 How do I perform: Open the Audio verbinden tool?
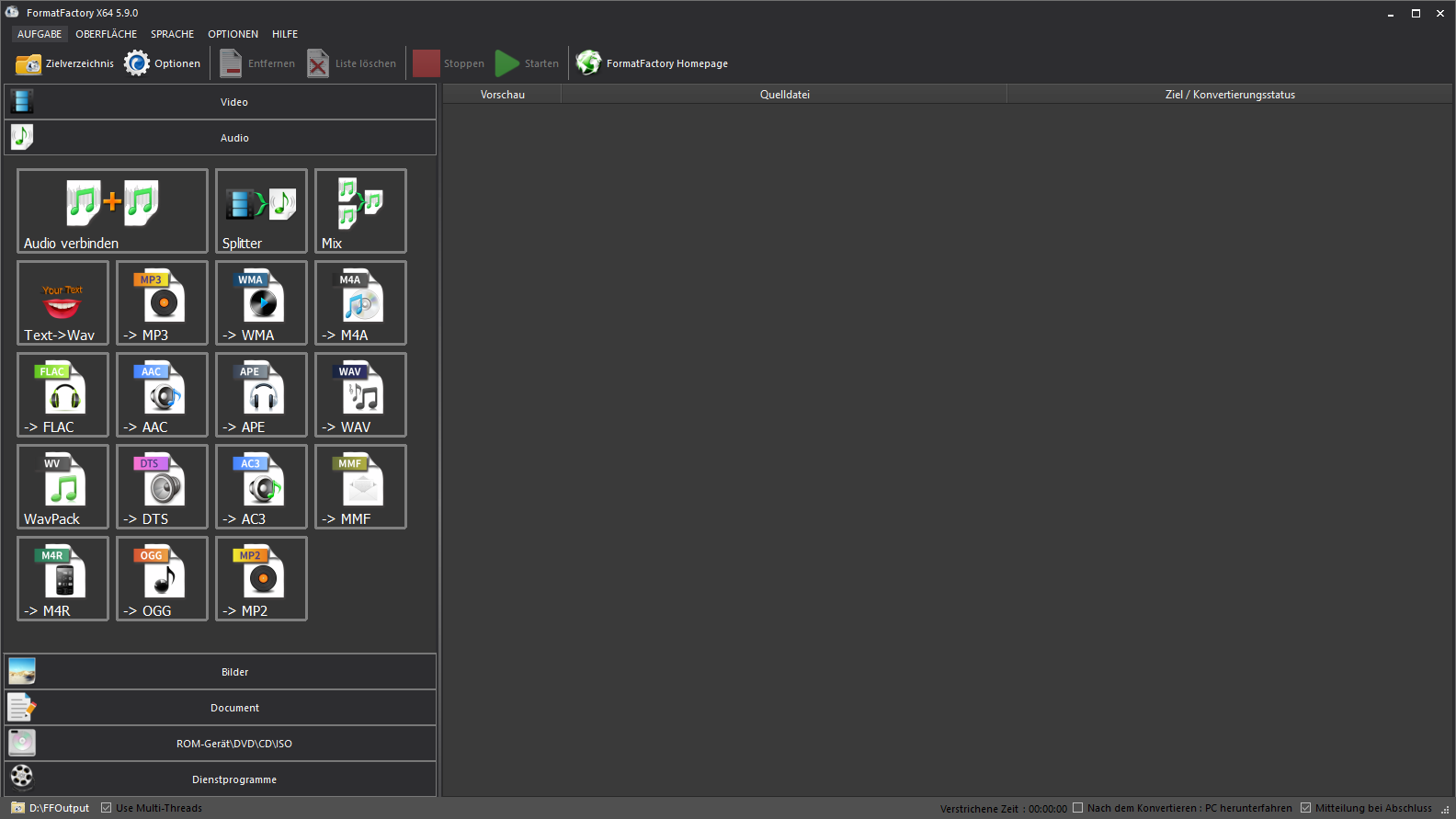tap(112, 210)
